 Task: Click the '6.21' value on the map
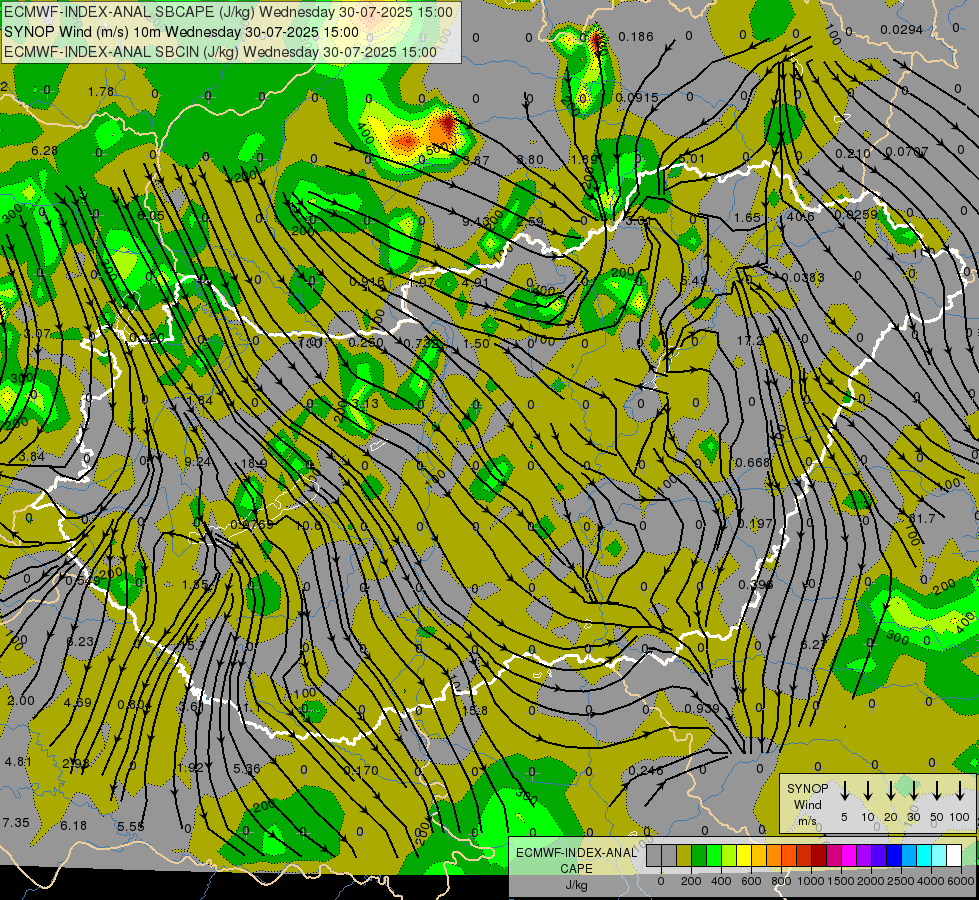pos(814,645)
